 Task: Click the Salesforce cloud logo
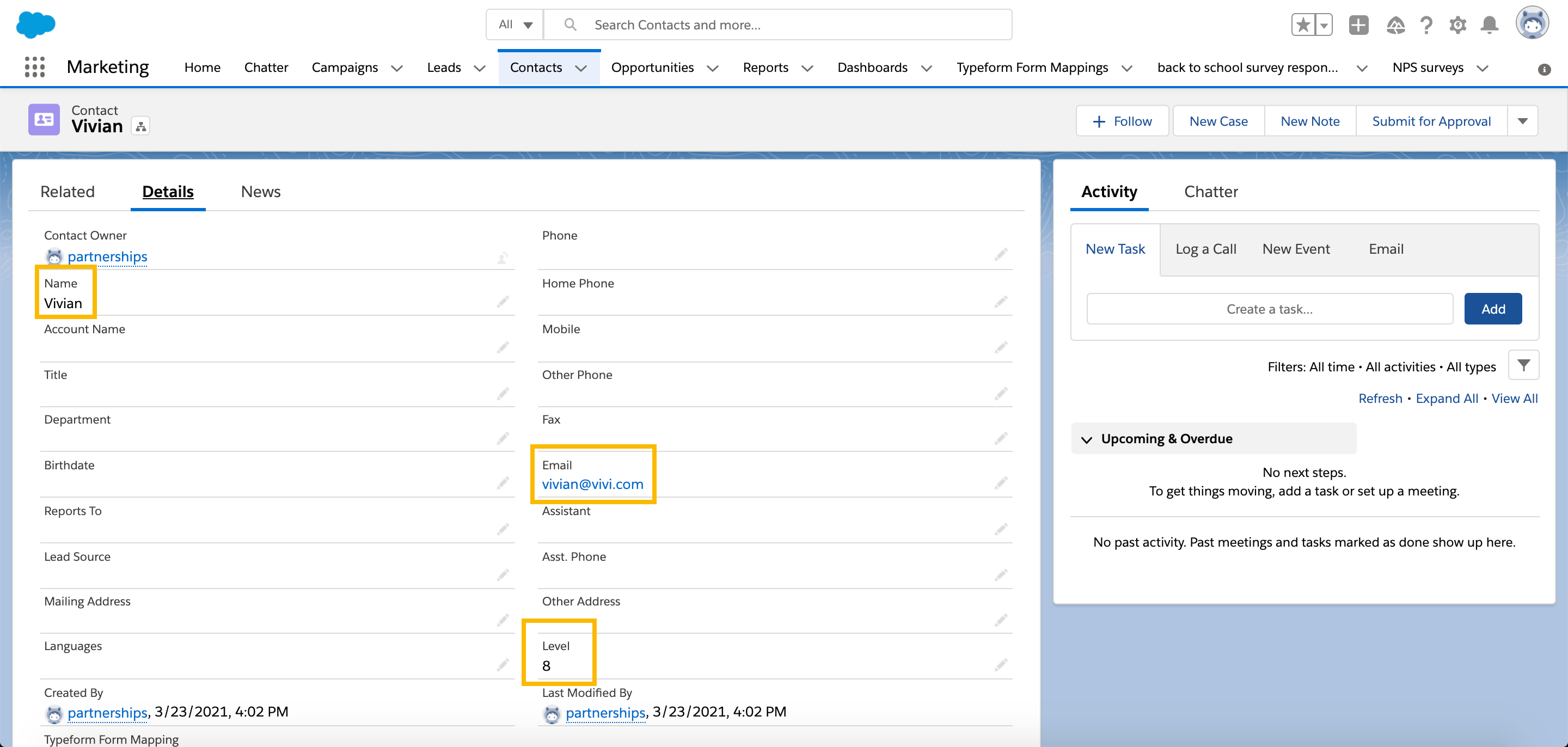tap(35, 25)
